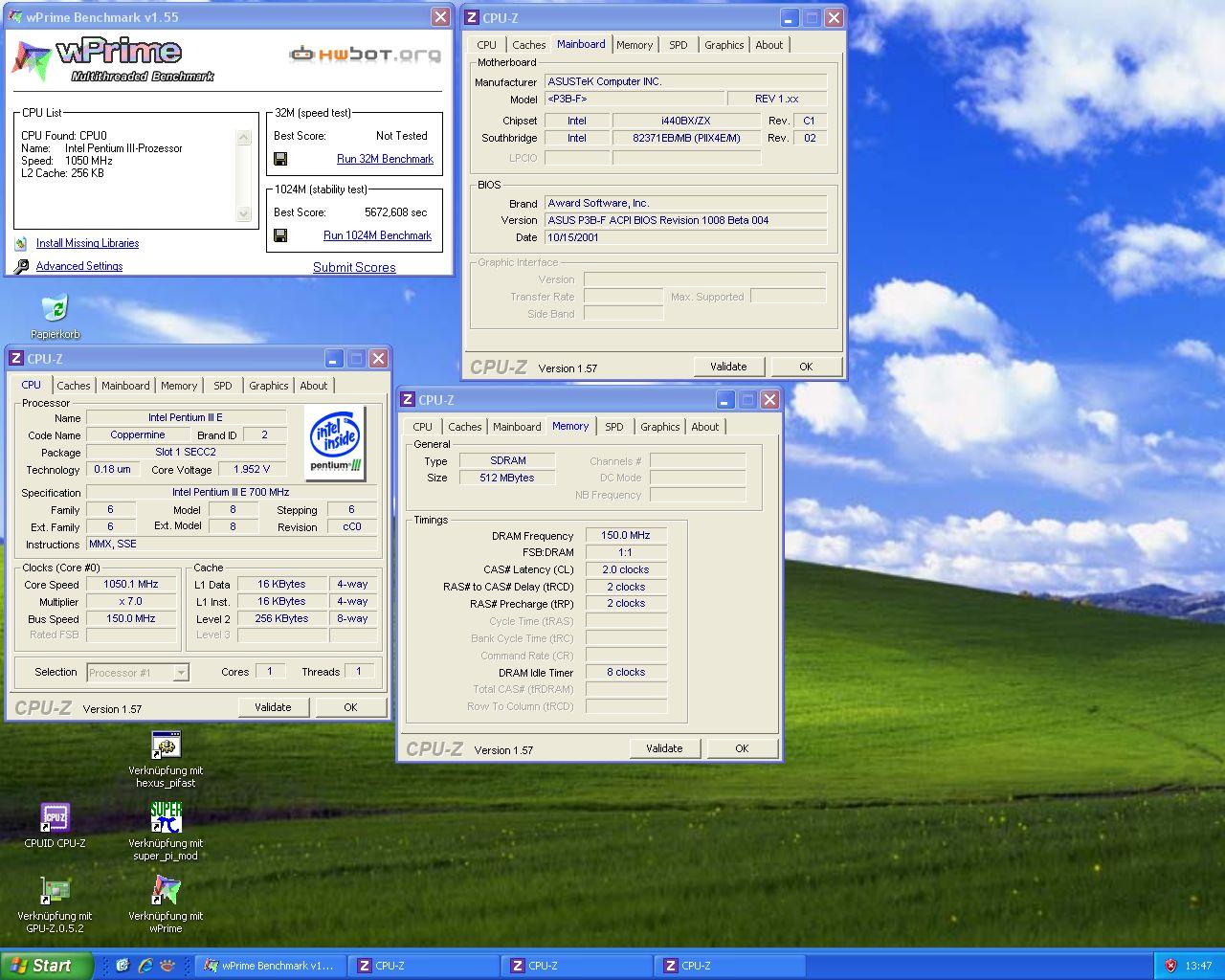Click the BIOS Date 10/15/2001 field
The height and width of the screenshot is (980, 1225).
tap(685, 237)
